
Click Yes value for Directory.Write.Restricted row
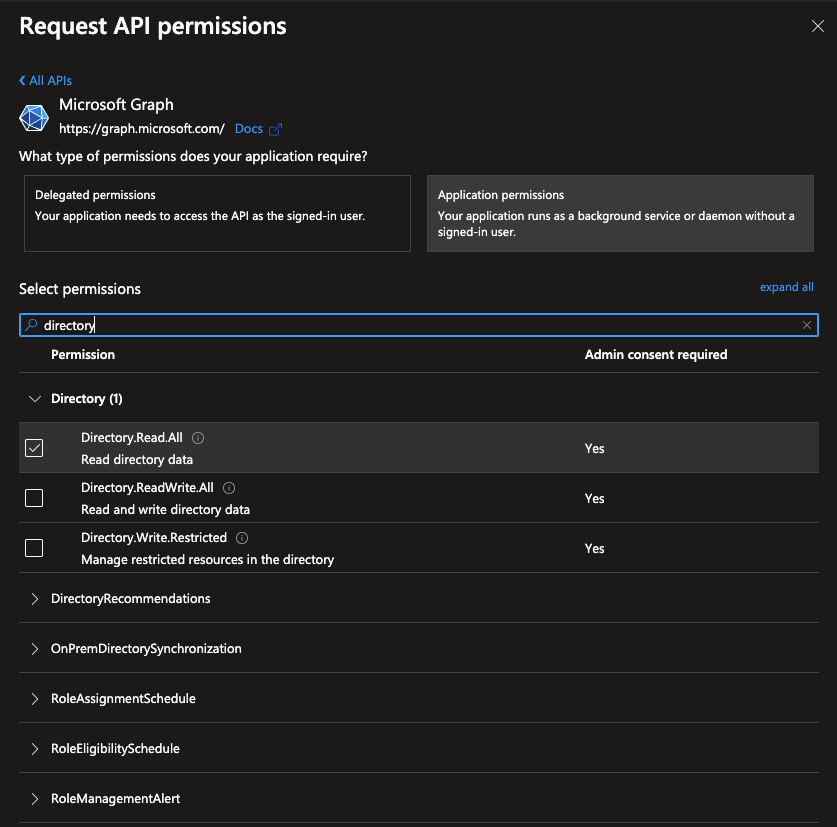(594, 548)
